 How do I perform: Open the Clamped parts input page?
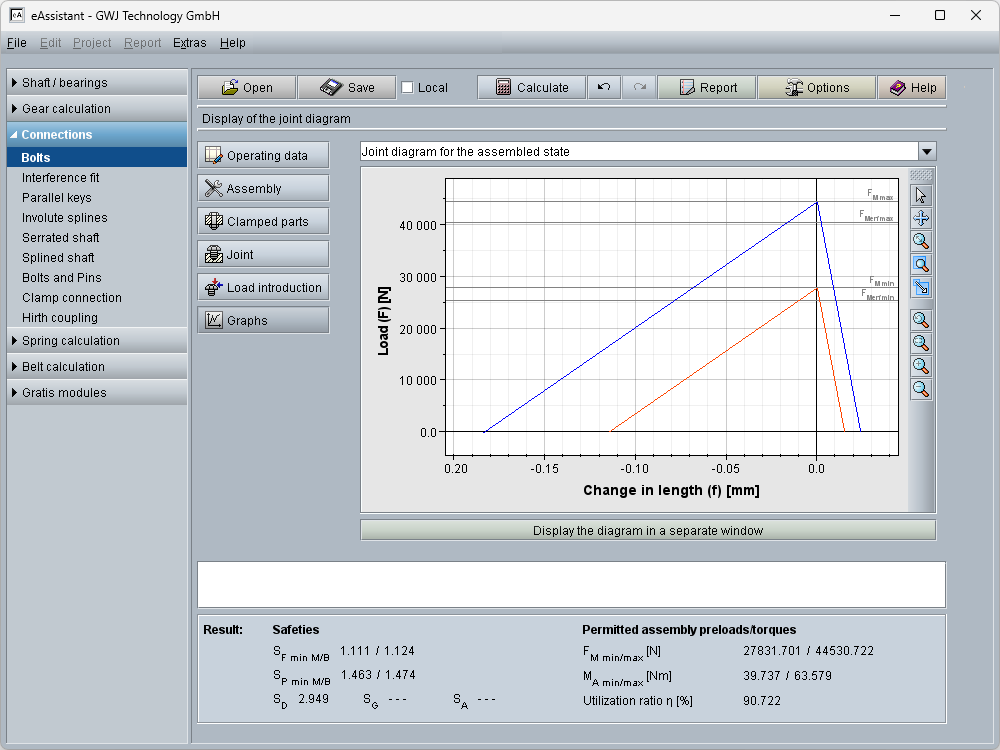click(x=263, y=222)
